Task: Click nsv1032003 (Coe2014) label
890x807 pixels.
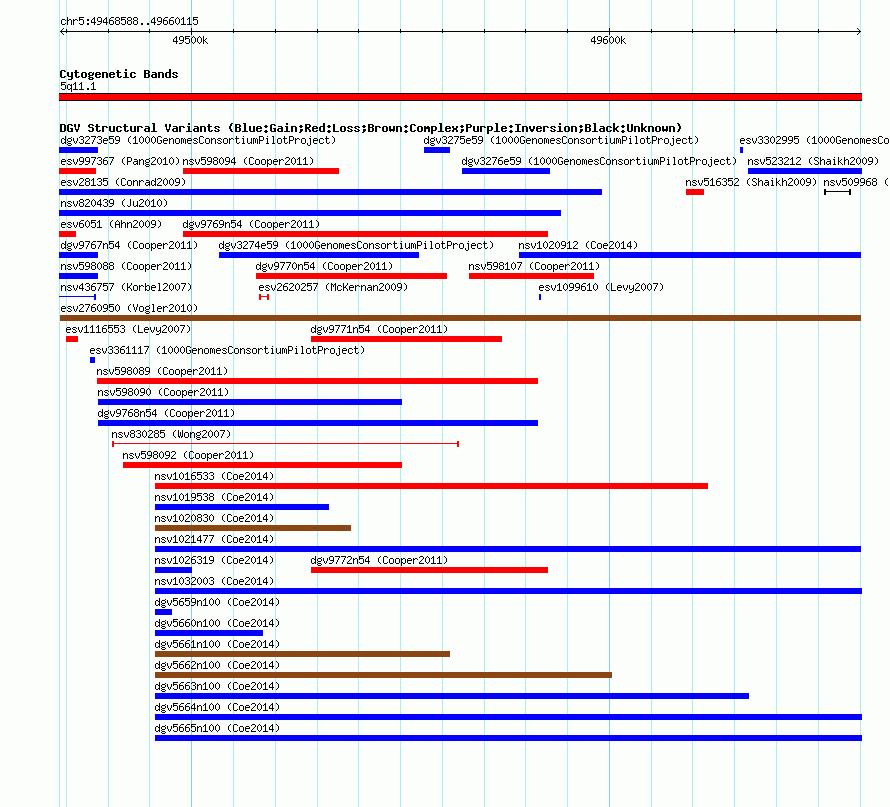Action: click(x=214, y=581)
